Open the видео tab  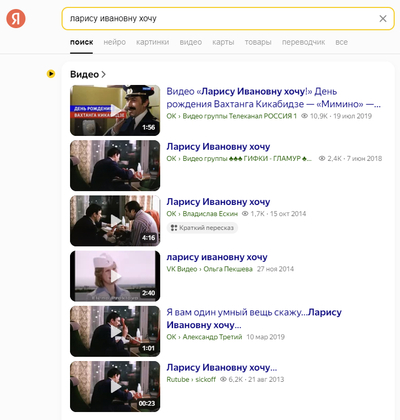(191, 42)
